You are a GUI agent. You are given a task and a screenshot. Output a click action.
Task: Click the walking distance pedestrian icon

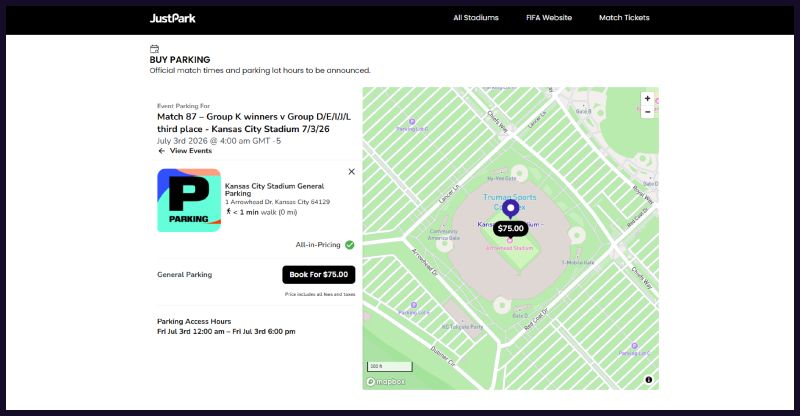(x=228, y=212)
